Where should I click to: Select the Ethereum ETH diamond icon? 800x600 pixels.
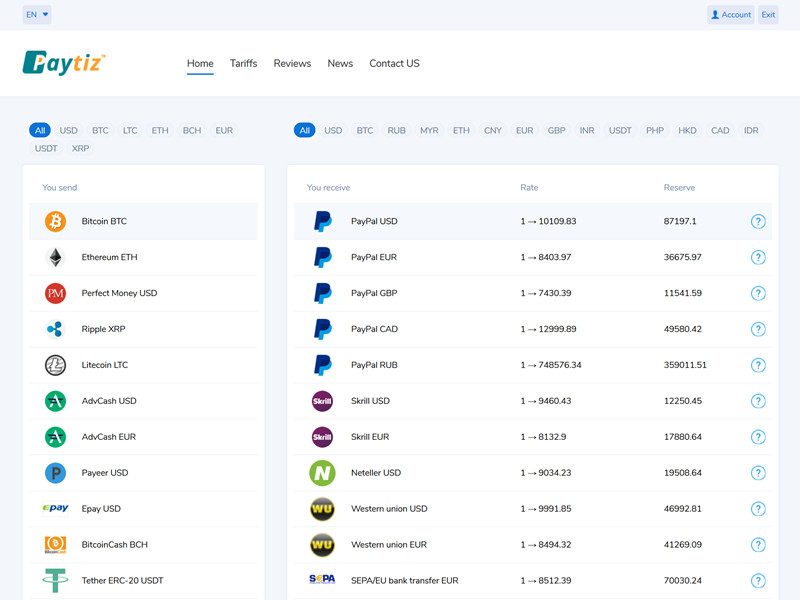point(55,257)
